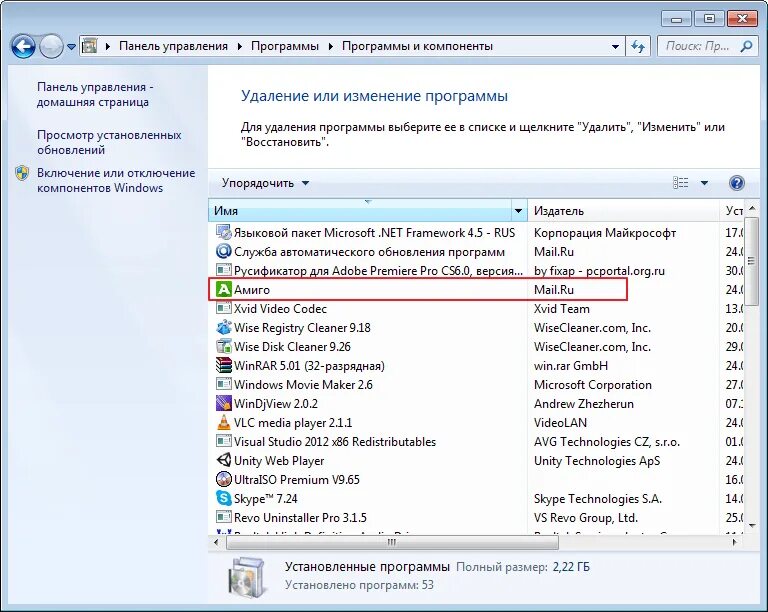The height and width of the screenshot is (612, 768).
Task: Click horizontal scrollbar right arrow
Action: tap(734, 542)
